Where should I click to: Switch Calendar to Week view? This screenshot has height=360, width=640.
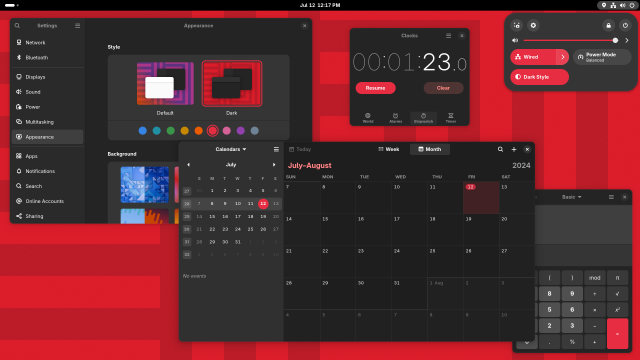click(x=389, y=149)
